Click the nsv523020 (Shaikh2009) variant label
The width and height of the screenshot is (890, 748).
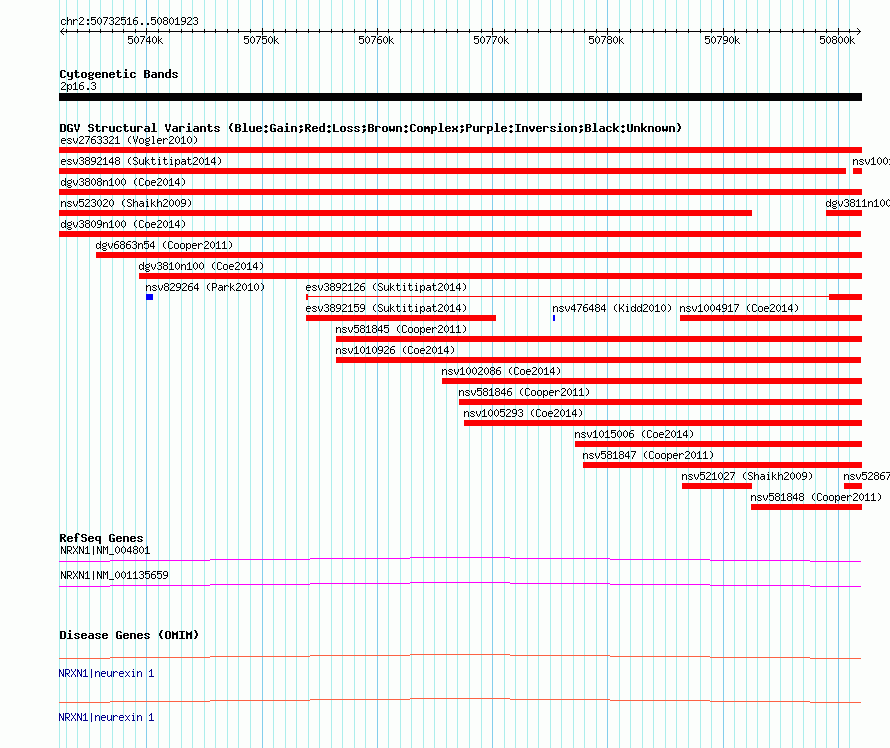click(126, 203)
